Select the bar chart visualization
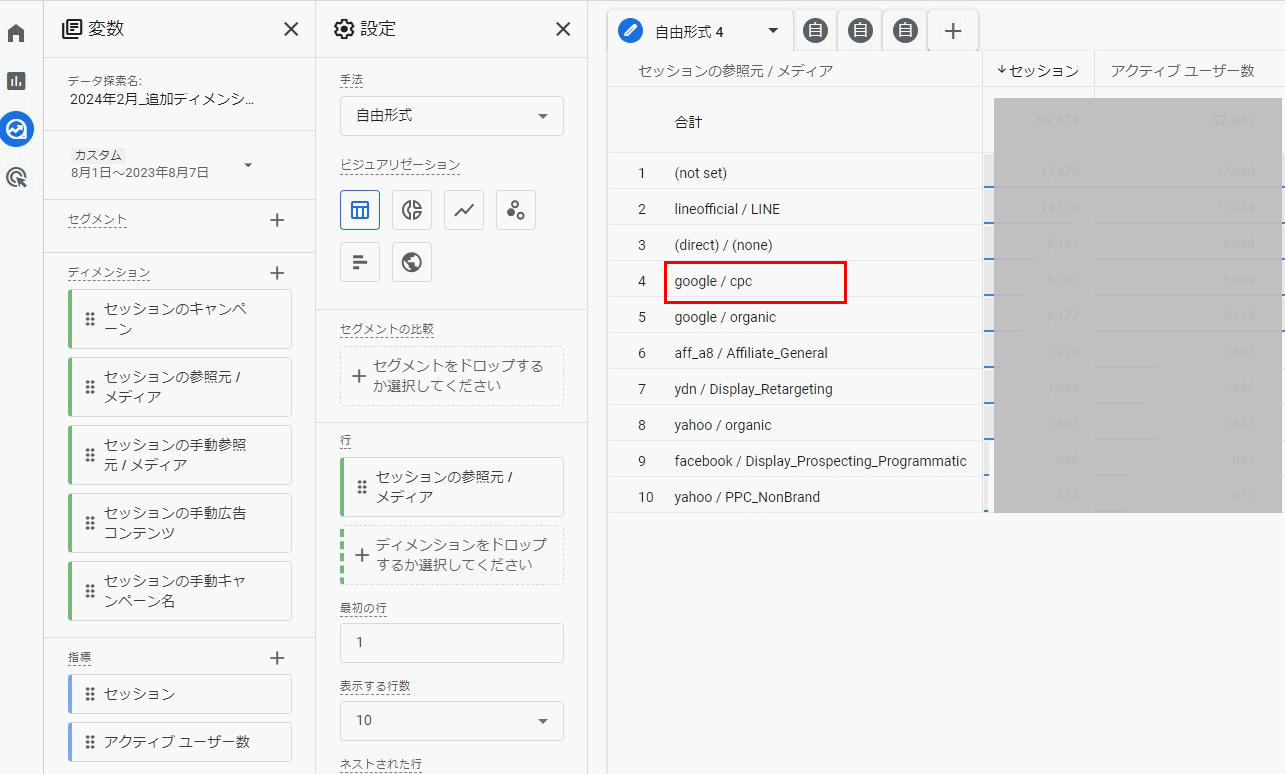 (x=360, y=262)
